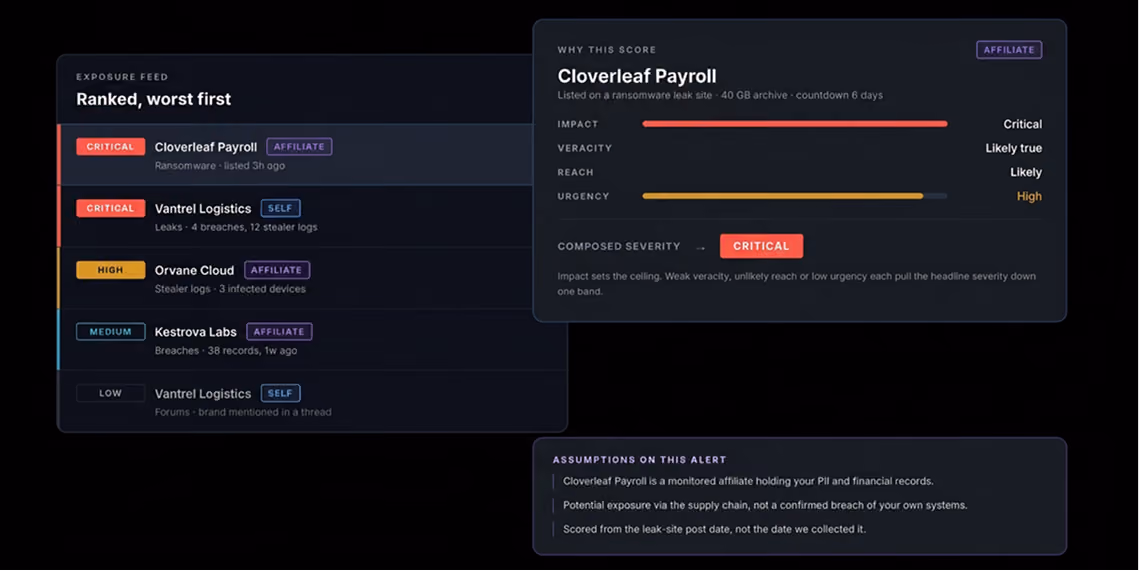The width and height of the screenshot is (1139, 571).
Task: Click 'Breaches · 38 records, 1w ago' subtitle
Action: pos(226,351)
